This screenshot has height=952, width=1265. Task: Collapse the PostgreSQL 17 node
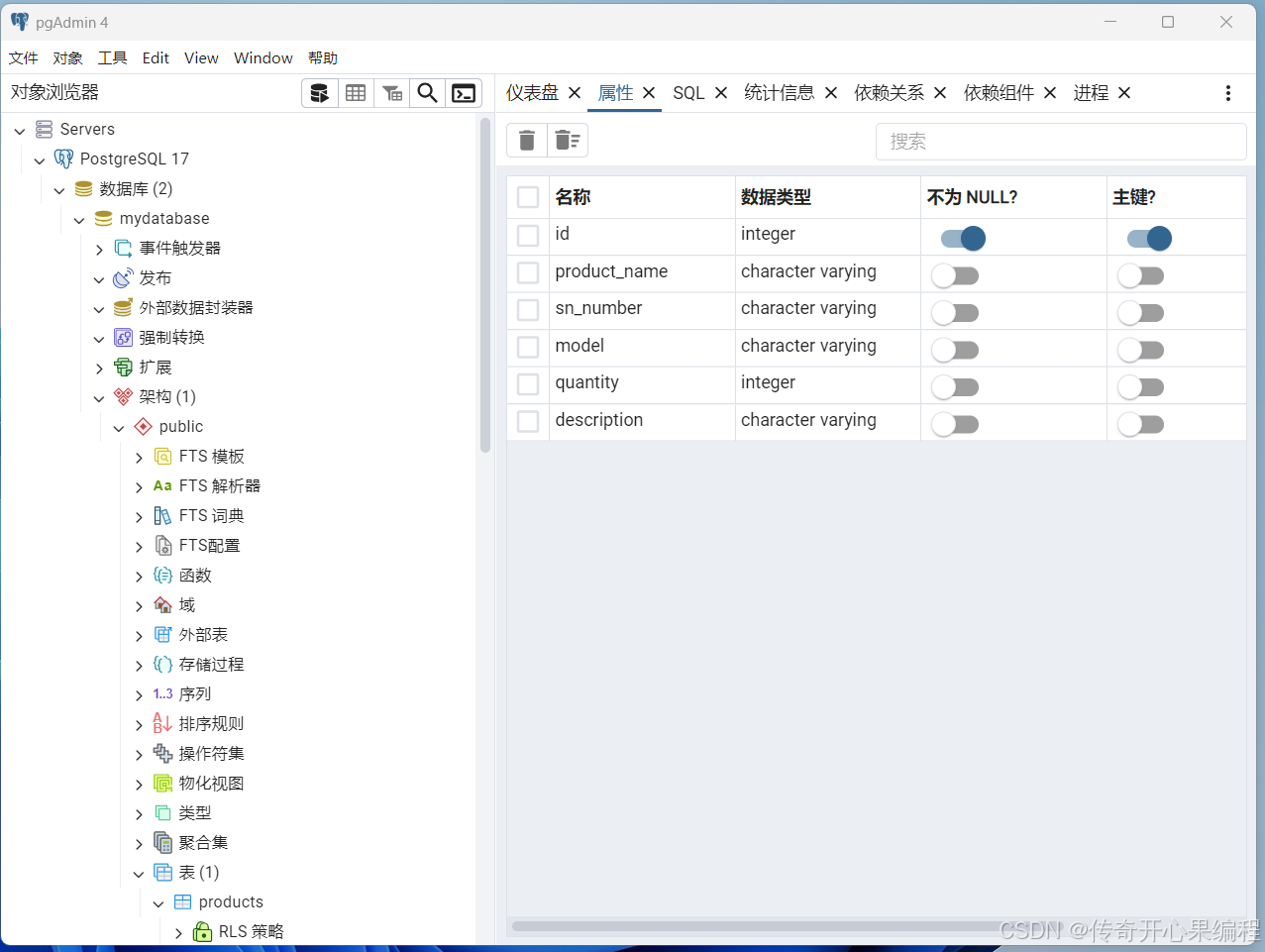pos(40,159)
